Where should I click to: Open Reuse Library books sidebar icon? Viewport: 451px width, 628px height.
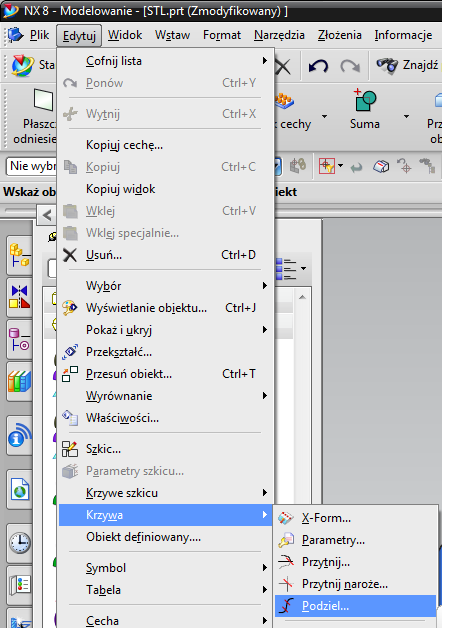pos(20,381)
